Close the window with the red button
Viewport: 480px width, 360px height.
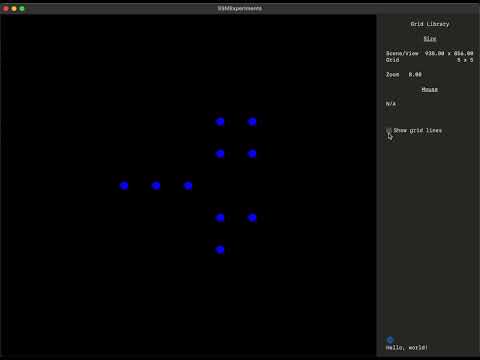(x=6, y=8)
